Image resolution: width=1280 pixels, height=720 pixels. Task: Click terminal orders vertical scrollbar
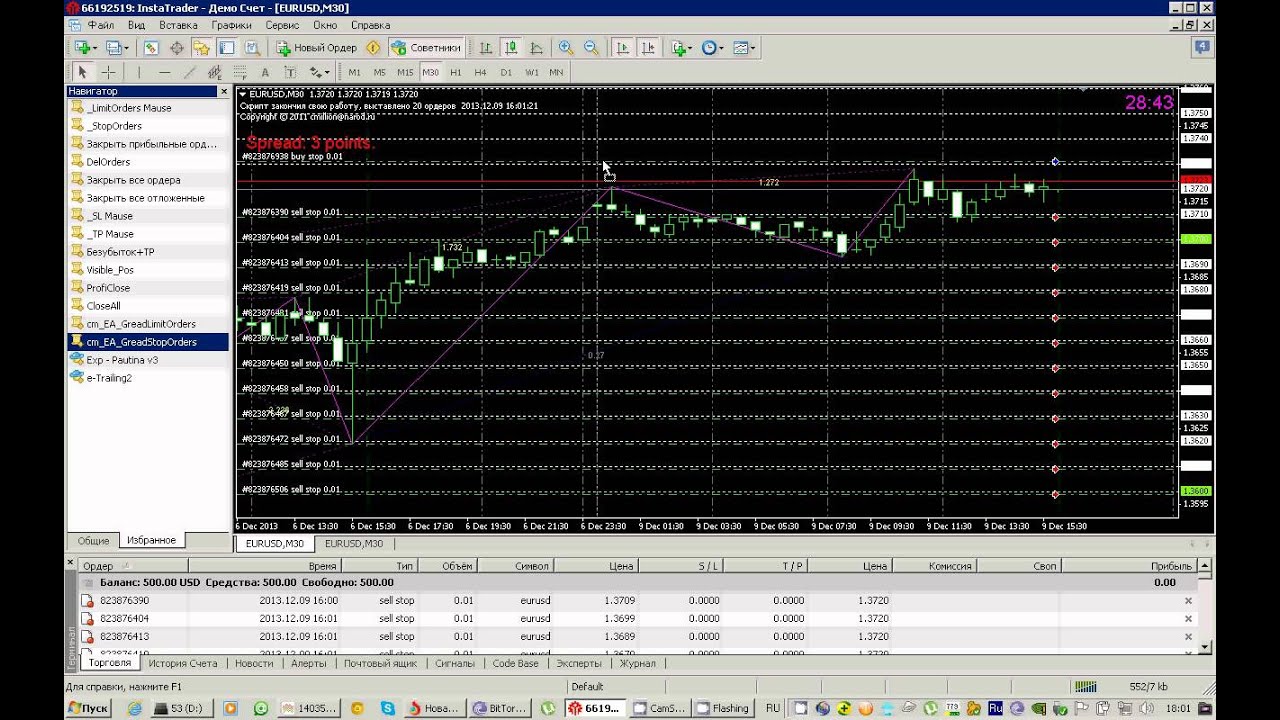(1205, 608)
